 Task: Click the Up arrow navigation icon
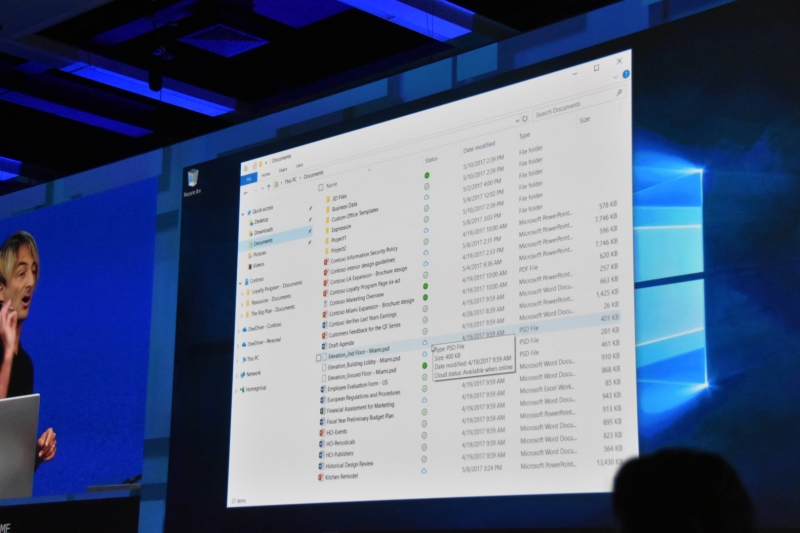coord(269,187)
